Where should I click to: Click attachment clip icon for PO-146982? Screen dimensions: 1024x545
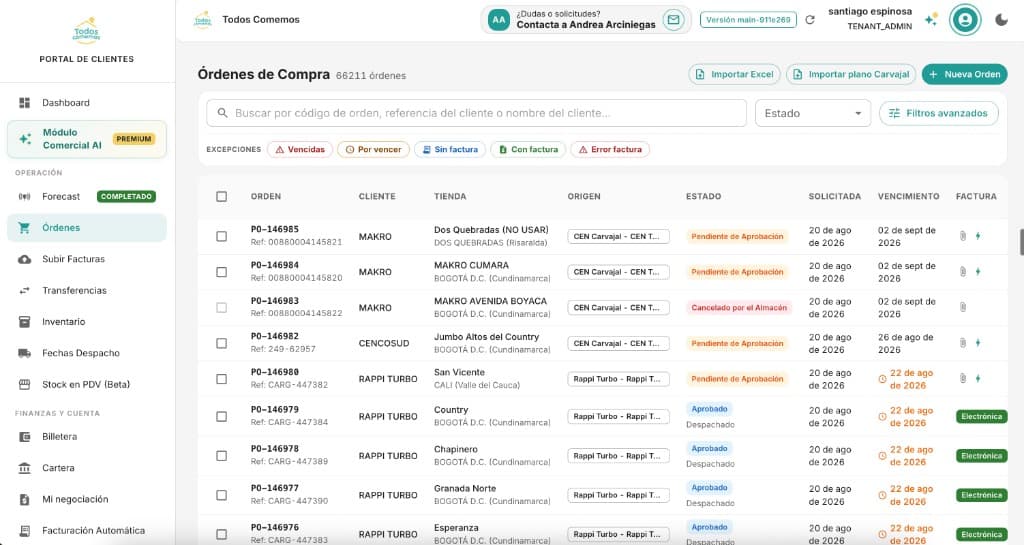[963, 343]
